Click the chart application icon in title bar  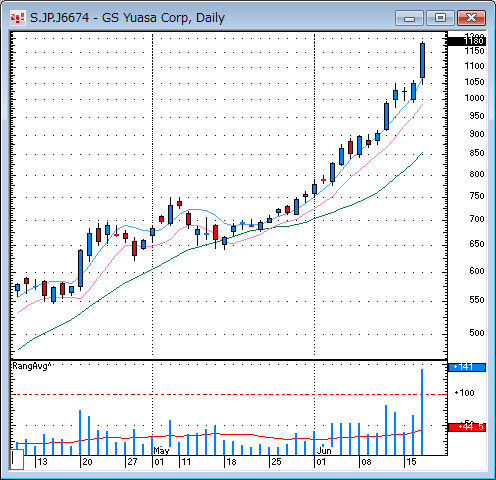point(17,18)
